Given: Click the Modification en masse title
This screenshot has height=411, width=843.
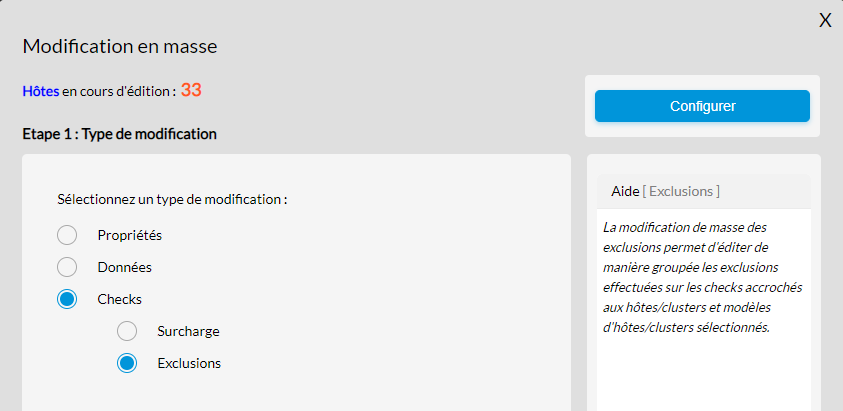Looking at the screenshot, I should (x=120, y=46).
